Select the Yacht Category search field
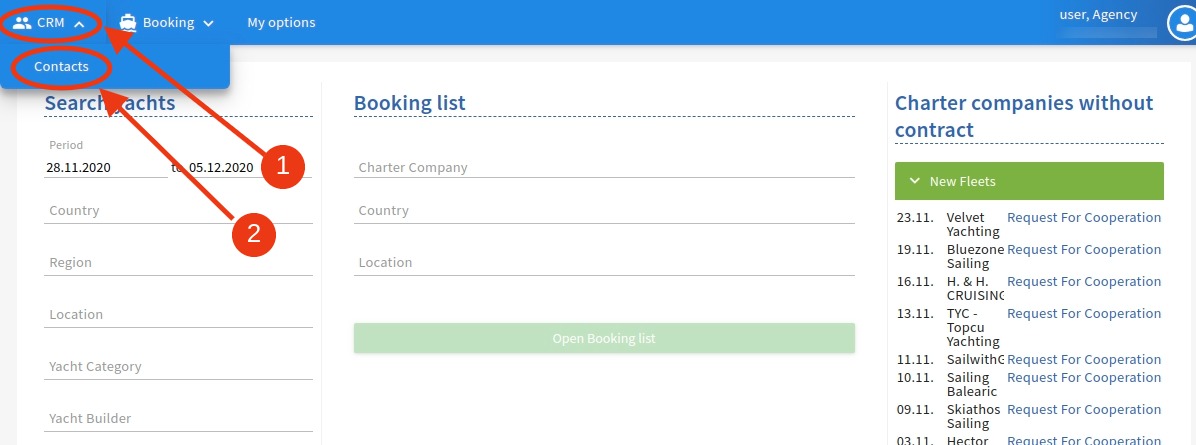Viewport: 1196px width, 445px height. click(x=178, y=366)
